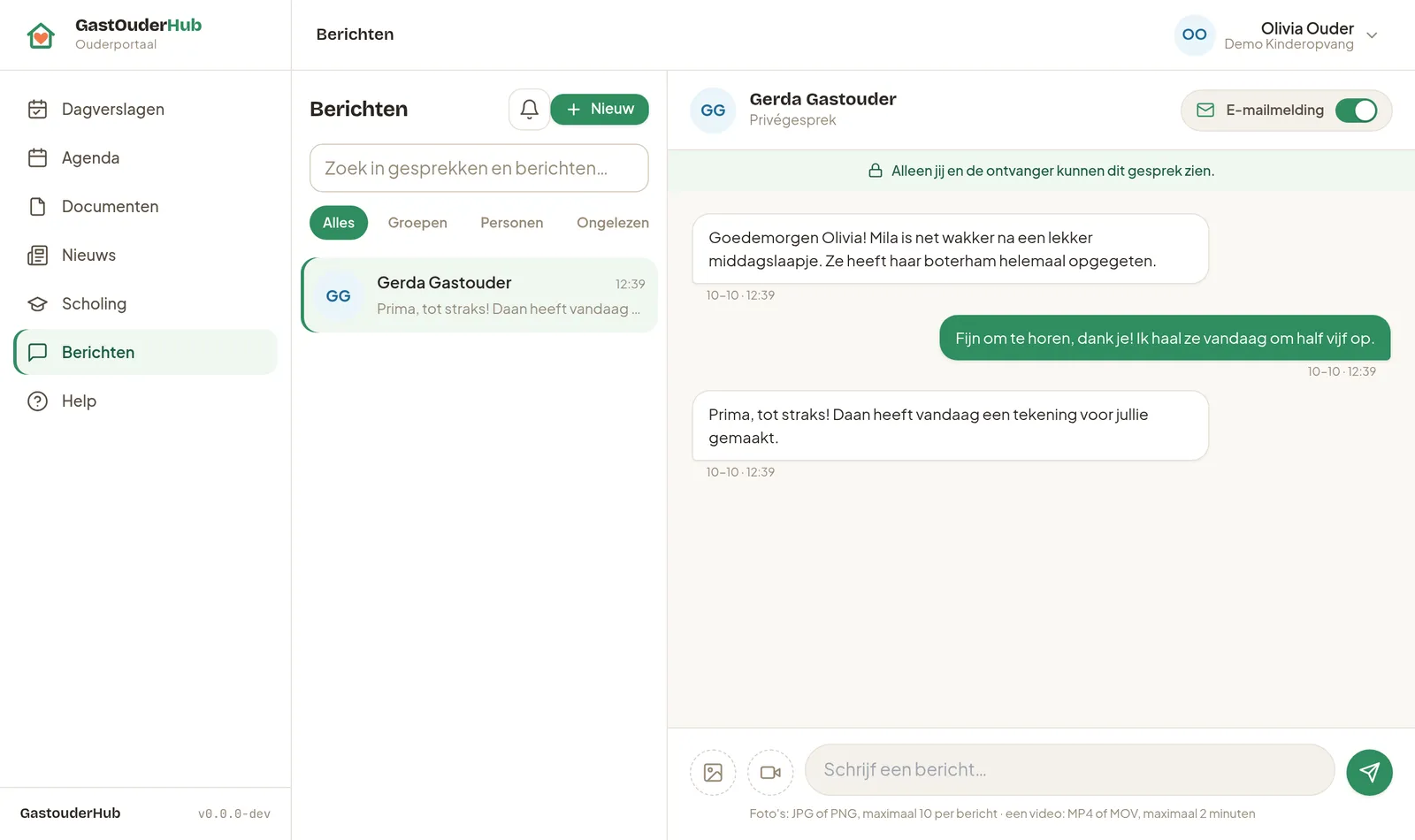Attach a photo with the image icon
This screenshot has height=840, width=1415.
click(713, 772)
